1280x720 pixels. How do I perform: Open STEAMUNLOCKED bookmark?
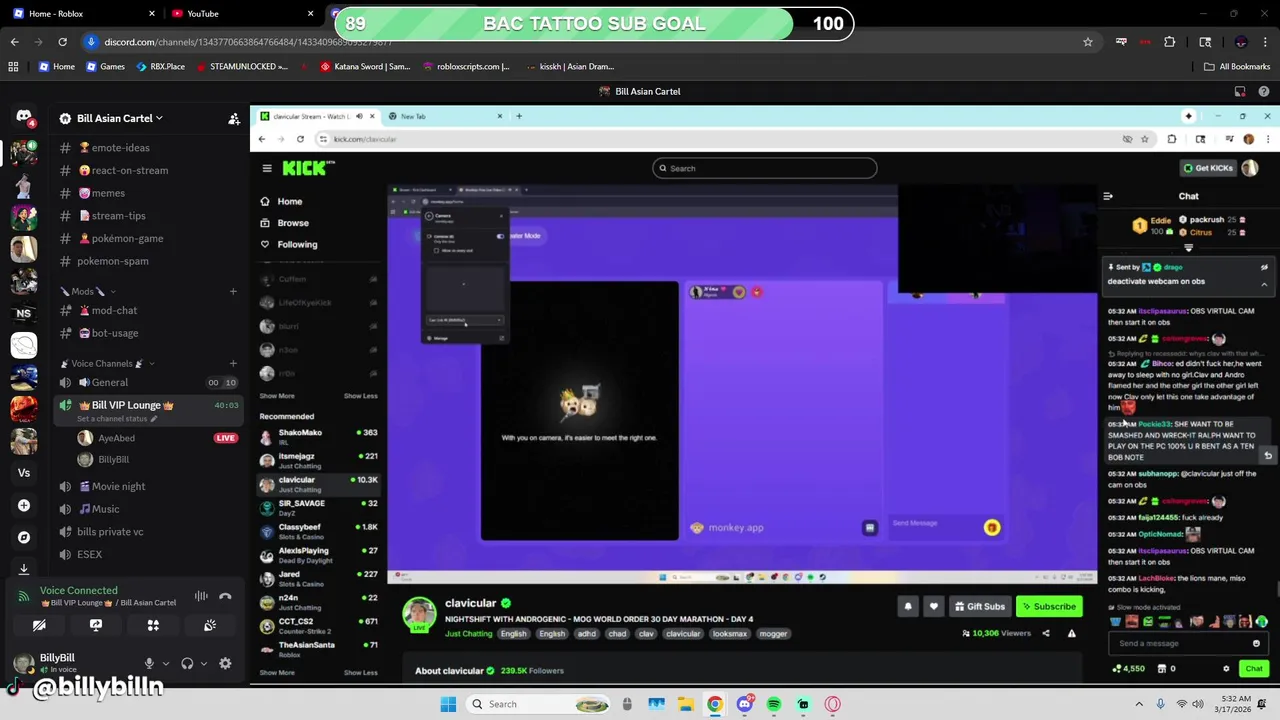242,66
